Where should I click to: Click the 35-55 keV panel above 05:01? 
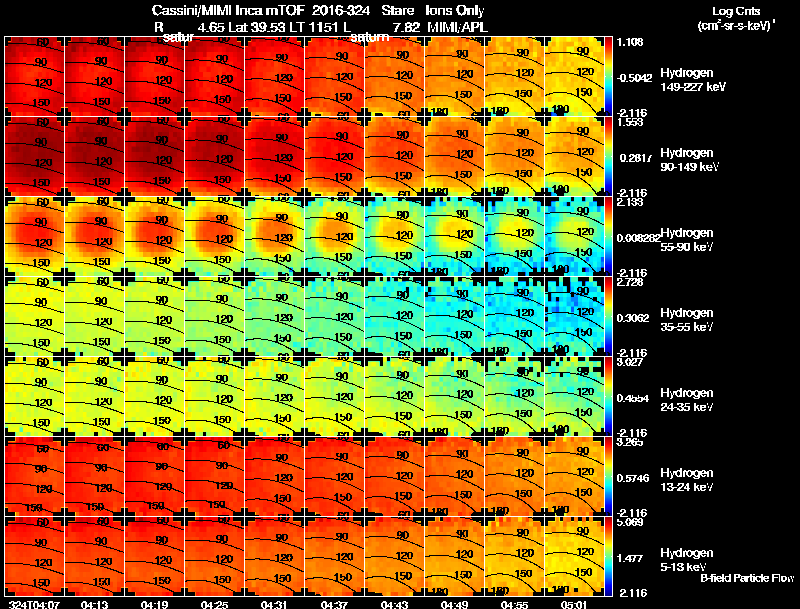tap(574, 317)
